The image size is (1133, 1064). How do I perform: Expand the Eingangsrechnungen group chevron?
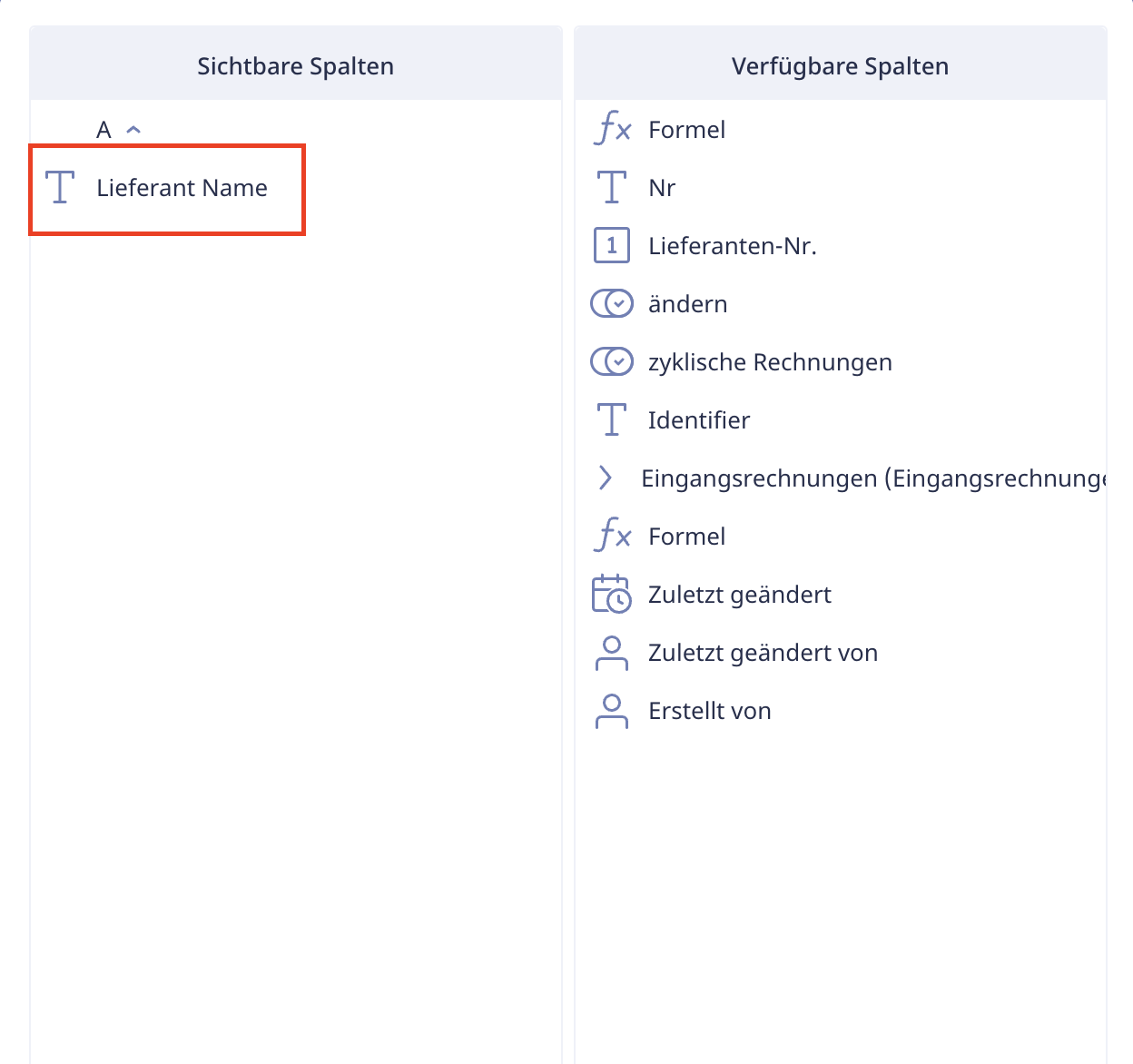click(x=605, y=478)
